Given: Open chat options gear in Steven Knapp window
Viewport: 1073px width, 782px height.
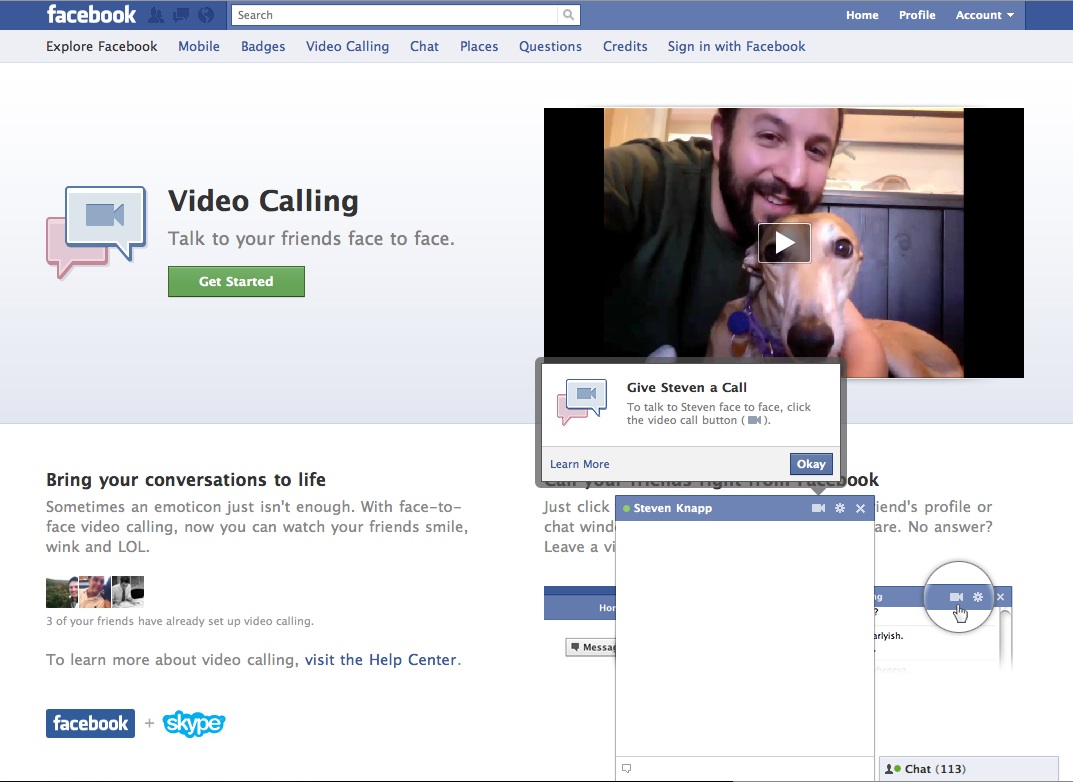Looking at the screenshot, I should pyautogui.click(x=840, y=509).
